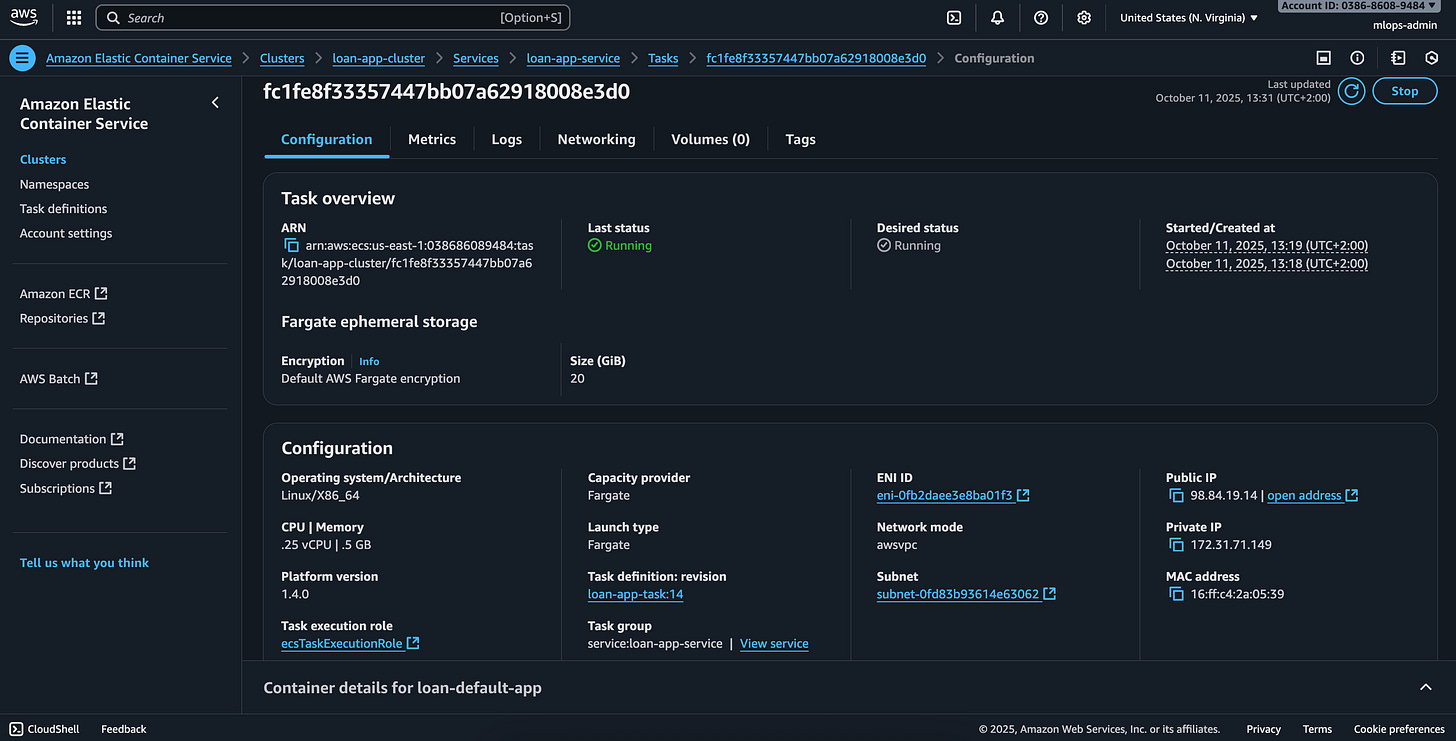Switch to the Networking tab
The image size is (1456, 741).
pyautogui.click(x=596, y=139)
